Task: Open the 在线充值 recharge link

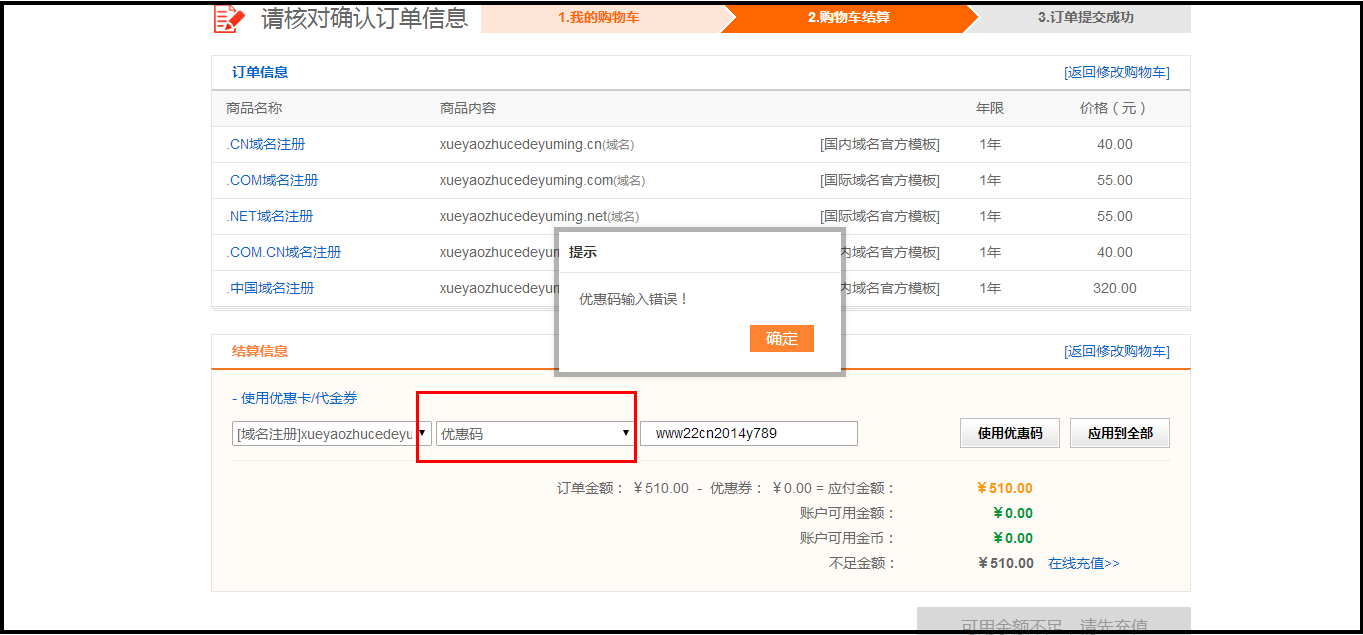Action: pos(1083,564)
